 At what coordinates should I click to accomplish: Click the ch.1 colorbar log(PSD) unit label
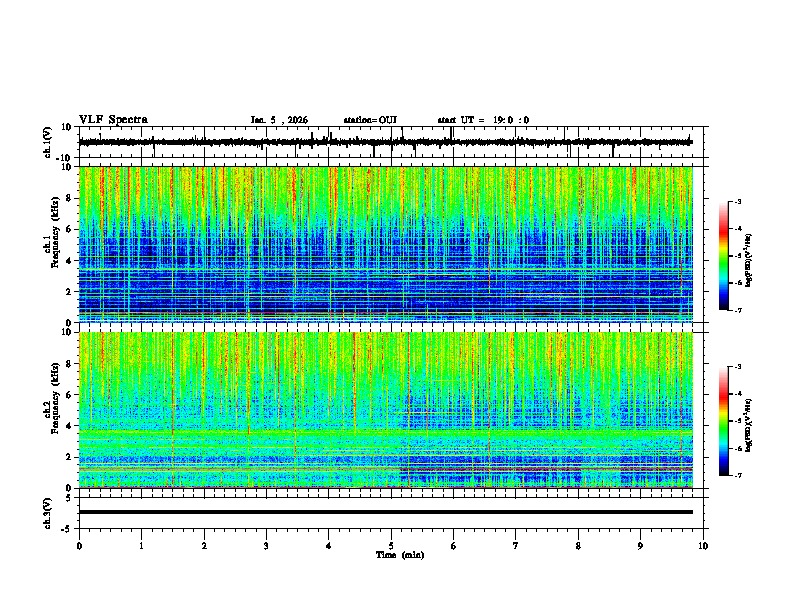(749, 260)
